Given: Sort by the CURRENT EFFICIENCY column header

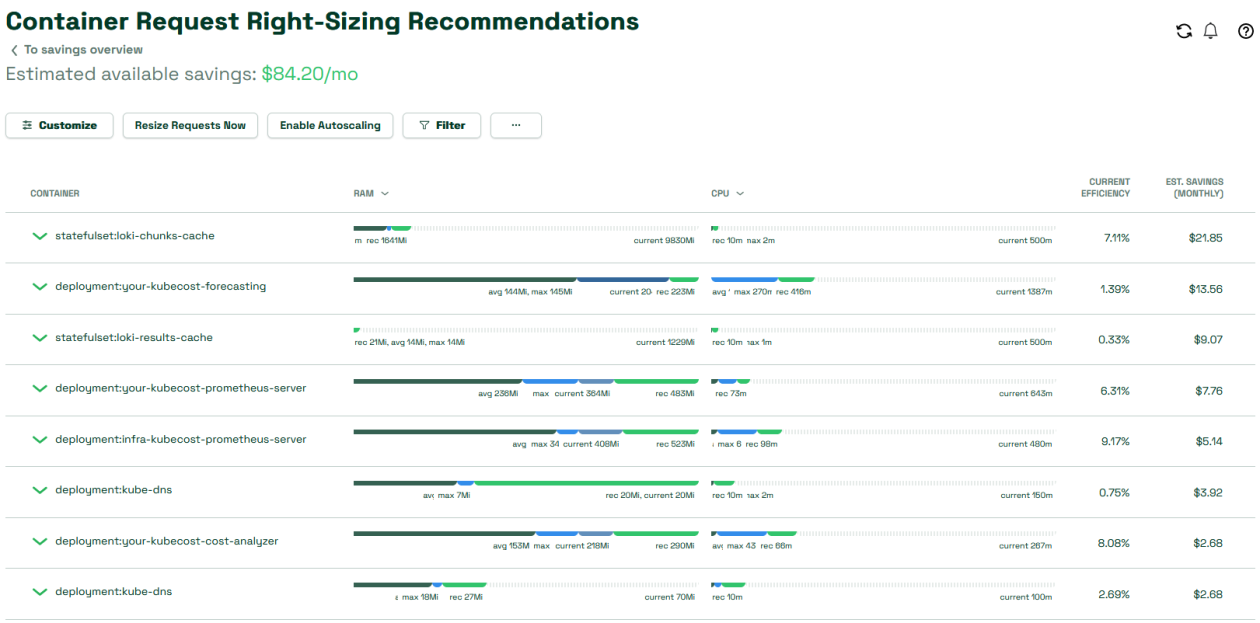Looking at the screenshot, I should pyautogui.click(x=1105, y=188).
